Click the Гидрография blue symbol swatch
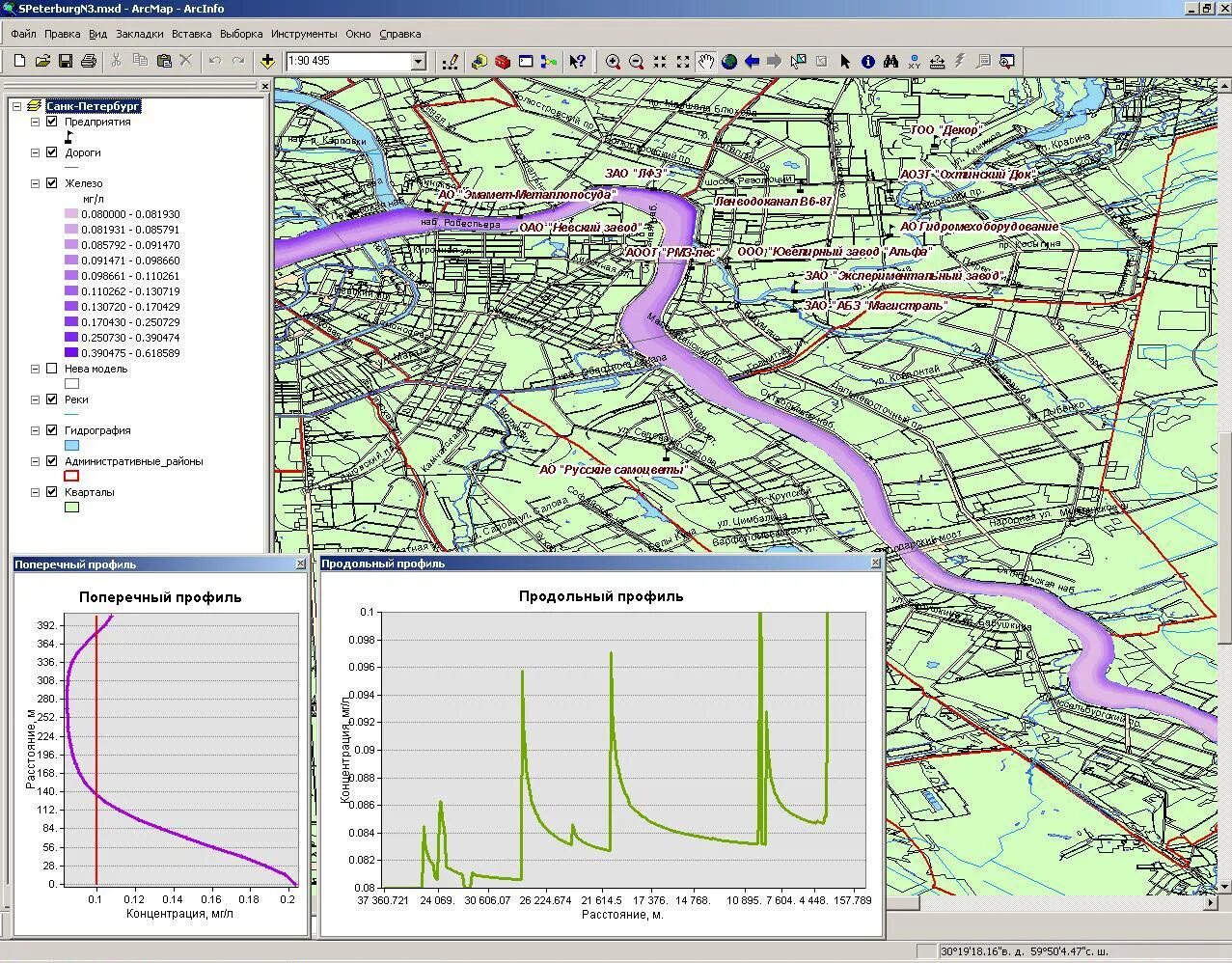The image size is (1232, 963). 71,446
